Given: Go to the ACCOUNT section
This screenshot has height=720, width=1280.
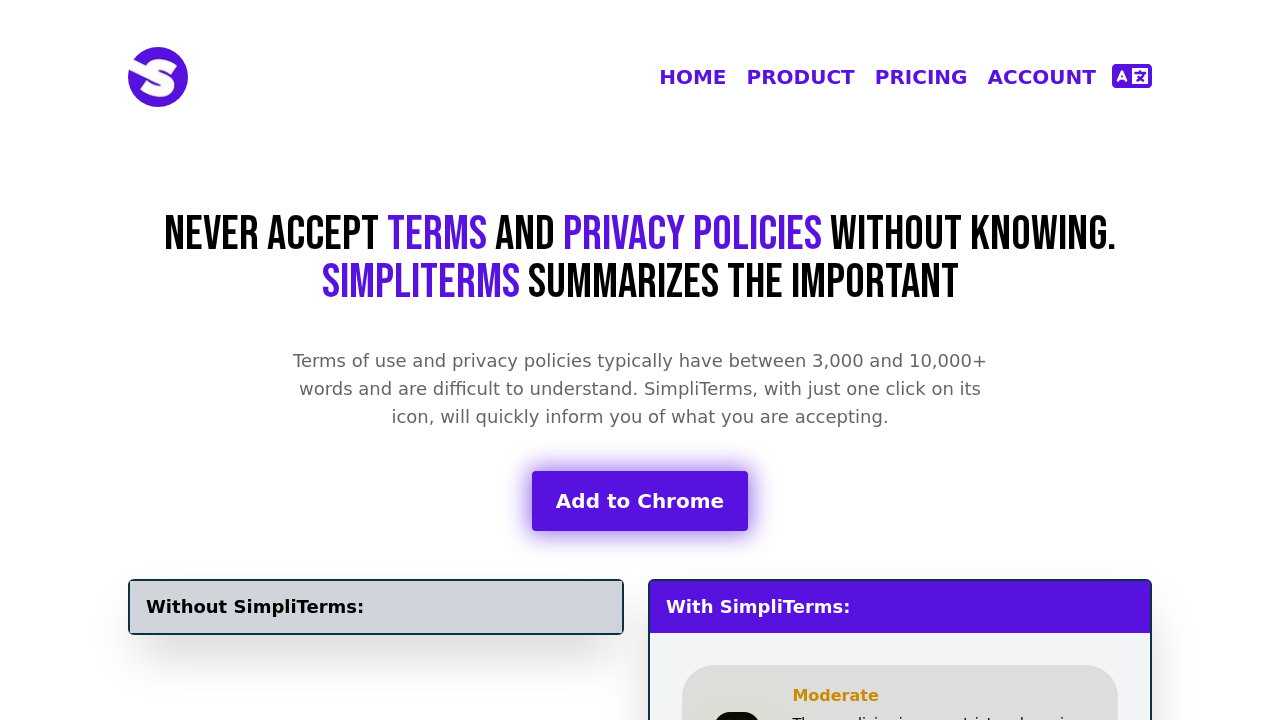Looking at the screenshot, I should (1041, 75).
